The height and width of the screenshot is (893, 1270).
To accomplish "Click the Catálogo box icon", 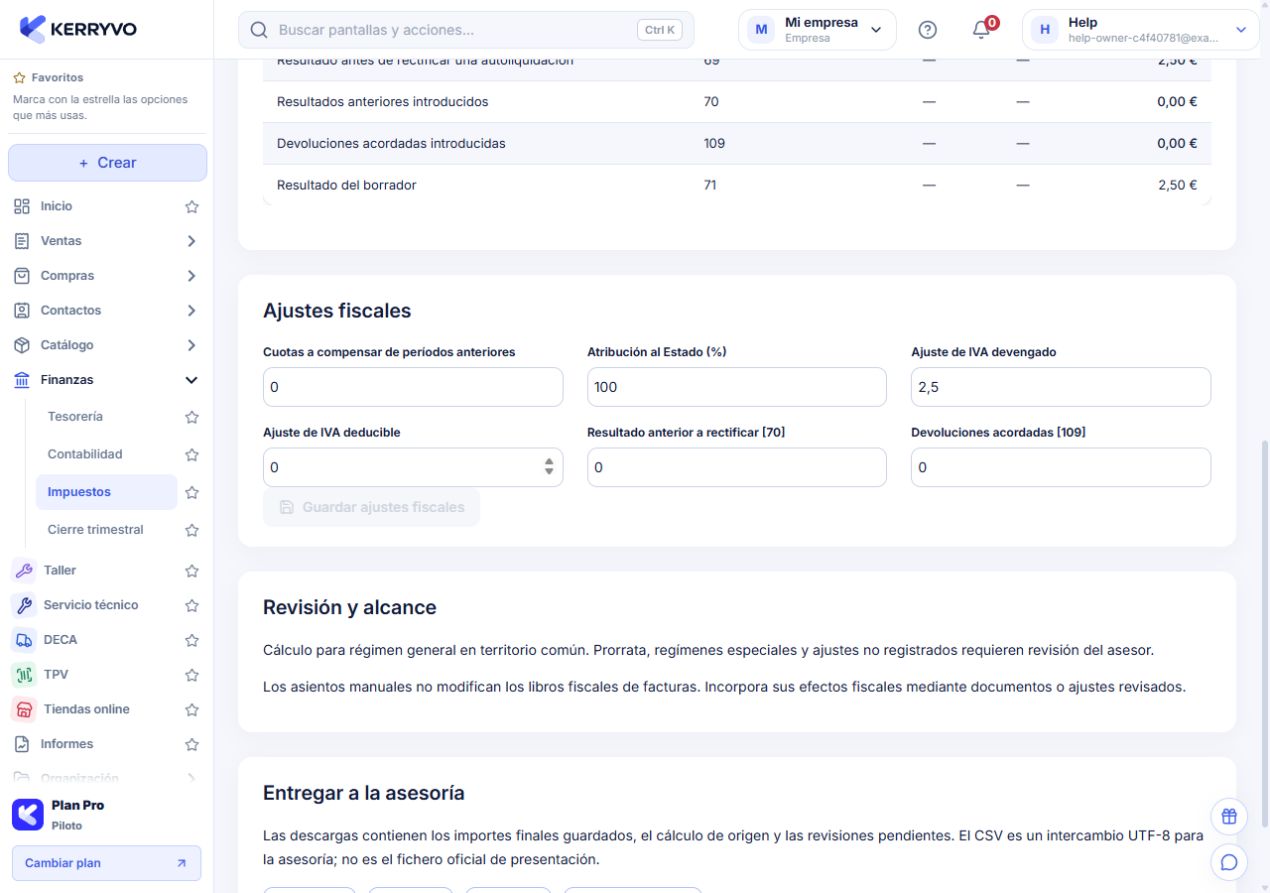I will click(21, 345).
